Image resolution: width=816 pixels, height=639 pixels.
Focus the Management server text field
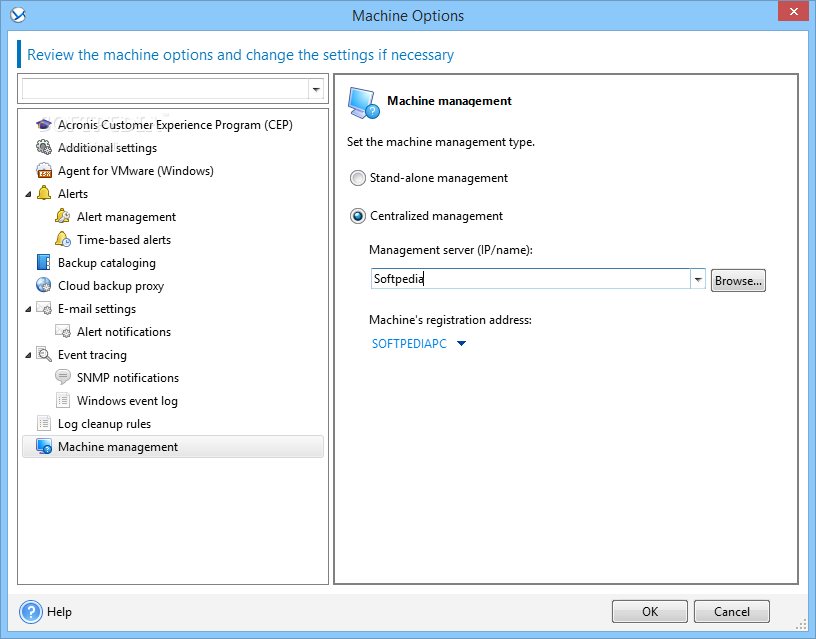pyautogui.click(x=531, y=279)
